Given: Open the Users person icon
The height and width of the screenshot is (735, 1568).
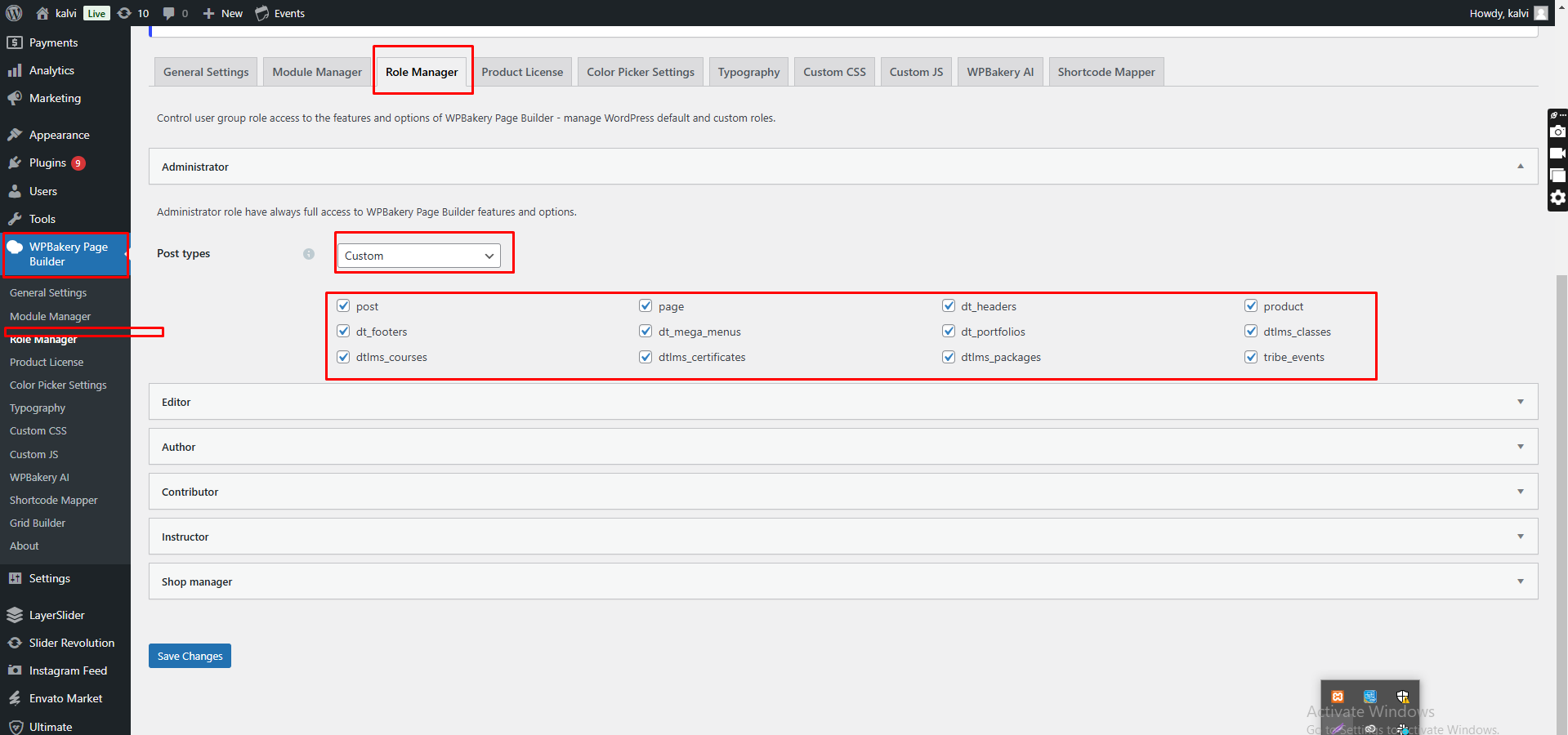Looking at the screenshot, I should [15, 191].
